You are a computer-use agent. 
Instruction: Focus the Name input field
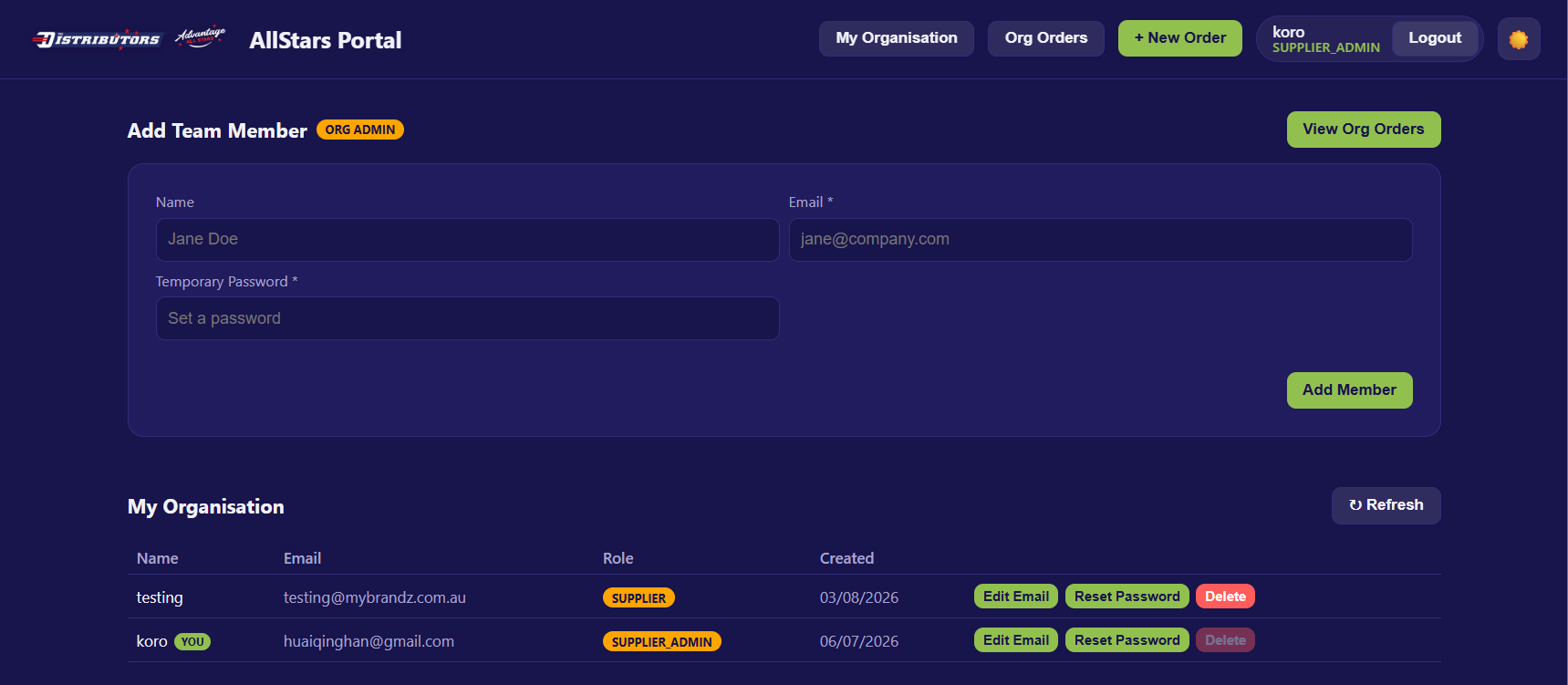(x=467, y=239)
